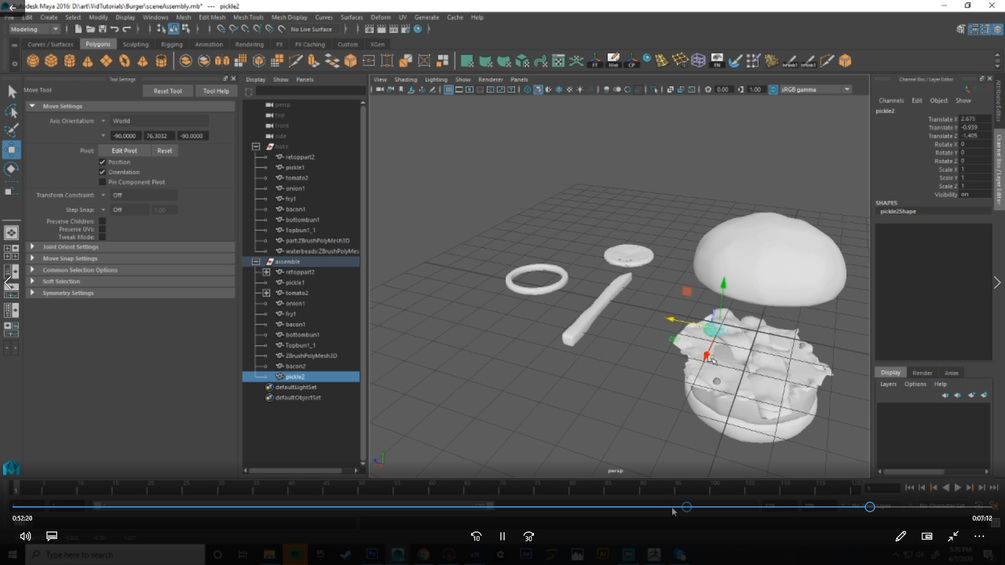The image size is (1005, 565).
Task: Click the Polygon Cube shelf icon
Action: tap(51, 61)
